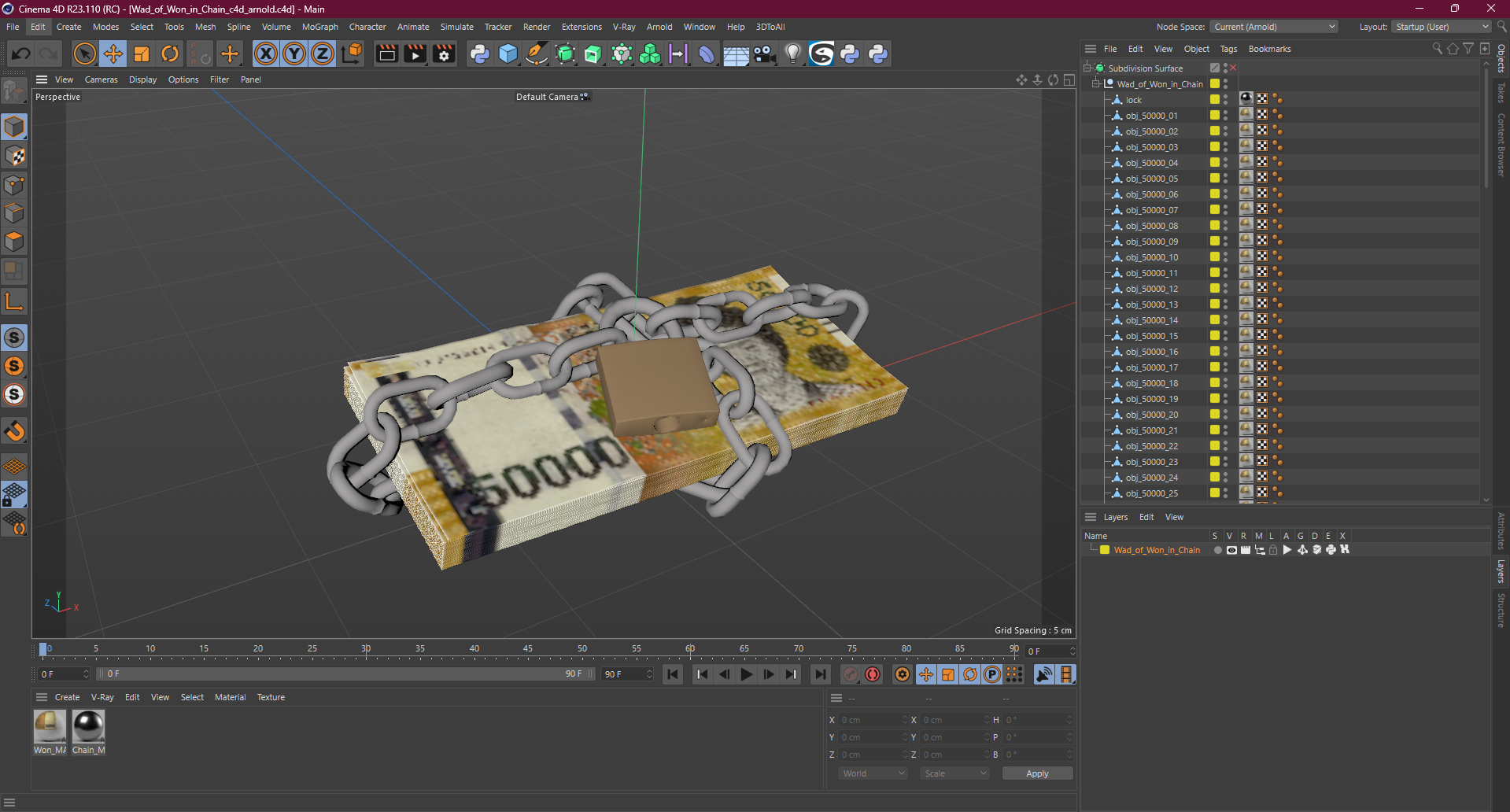Select Texture mode checkered cube icon
This screenshot has height=812, width=1510.
[x=14, y=156]
